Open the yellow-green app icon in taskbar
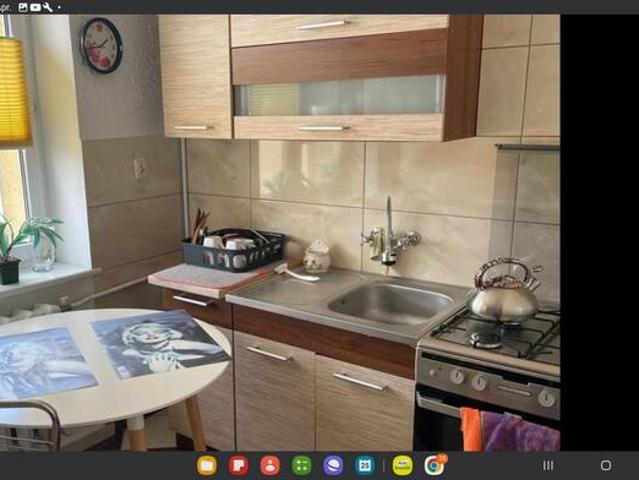Image resolution: width=639 pixels, height=480 pixels. pos(403,465)
